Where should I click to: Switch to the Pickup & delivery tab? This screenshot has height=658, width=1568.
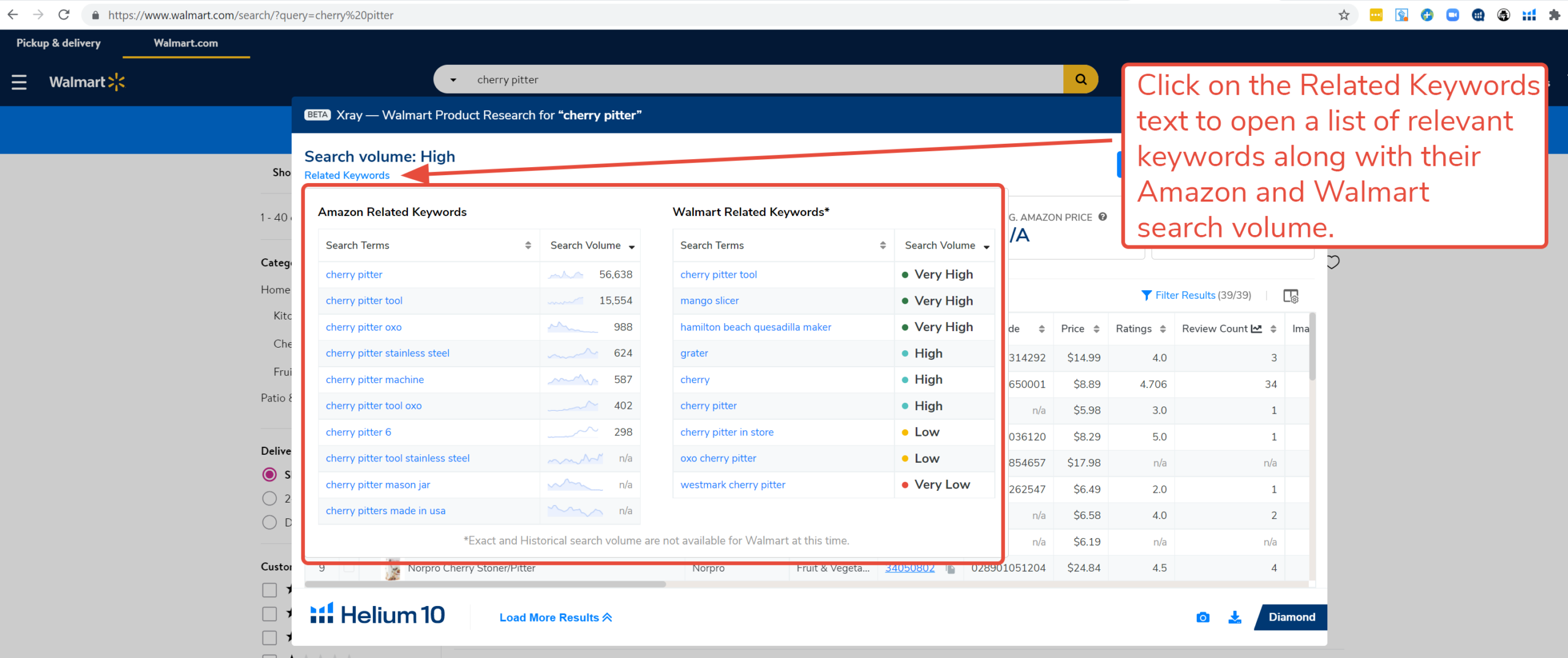(x=58, y=43)
